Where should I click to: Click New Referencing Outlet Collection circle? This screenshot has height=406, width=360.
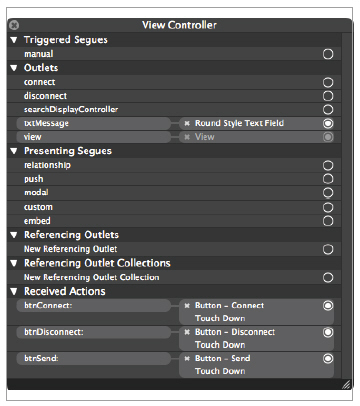pyautogui.click(x=328, y=277)
